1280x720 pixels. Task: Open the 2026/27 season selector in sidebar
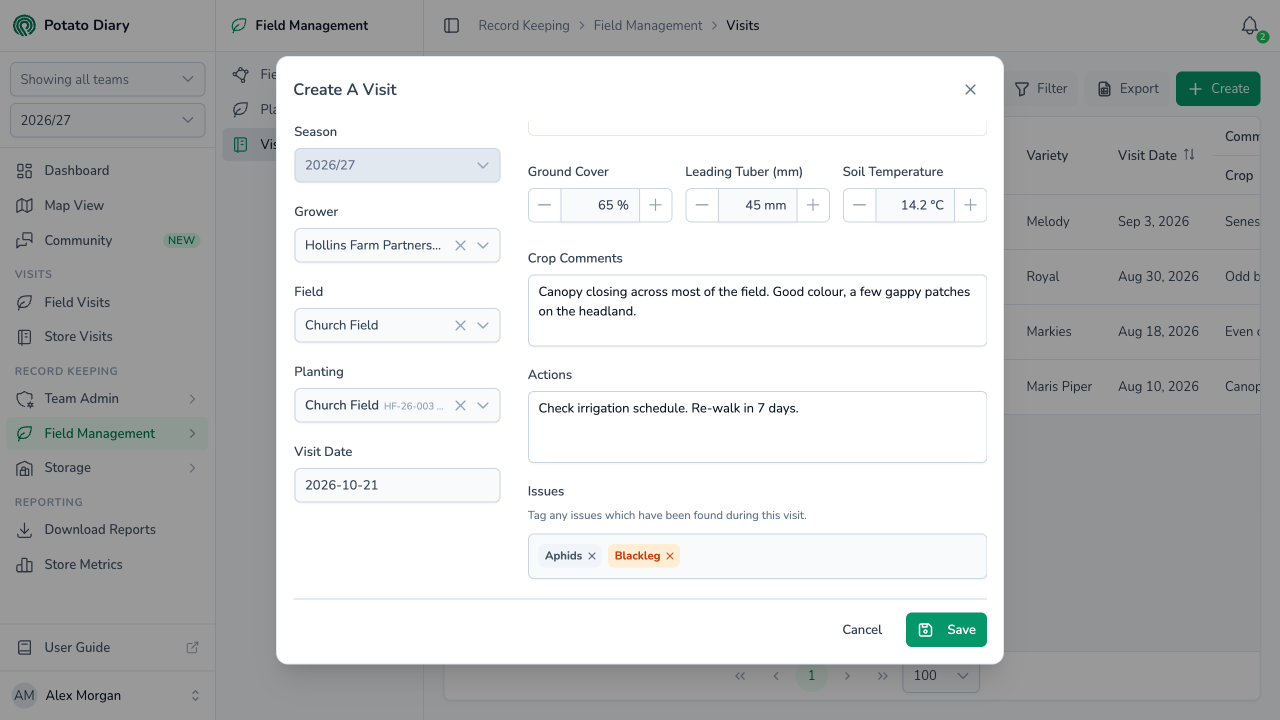pos(107,120)
